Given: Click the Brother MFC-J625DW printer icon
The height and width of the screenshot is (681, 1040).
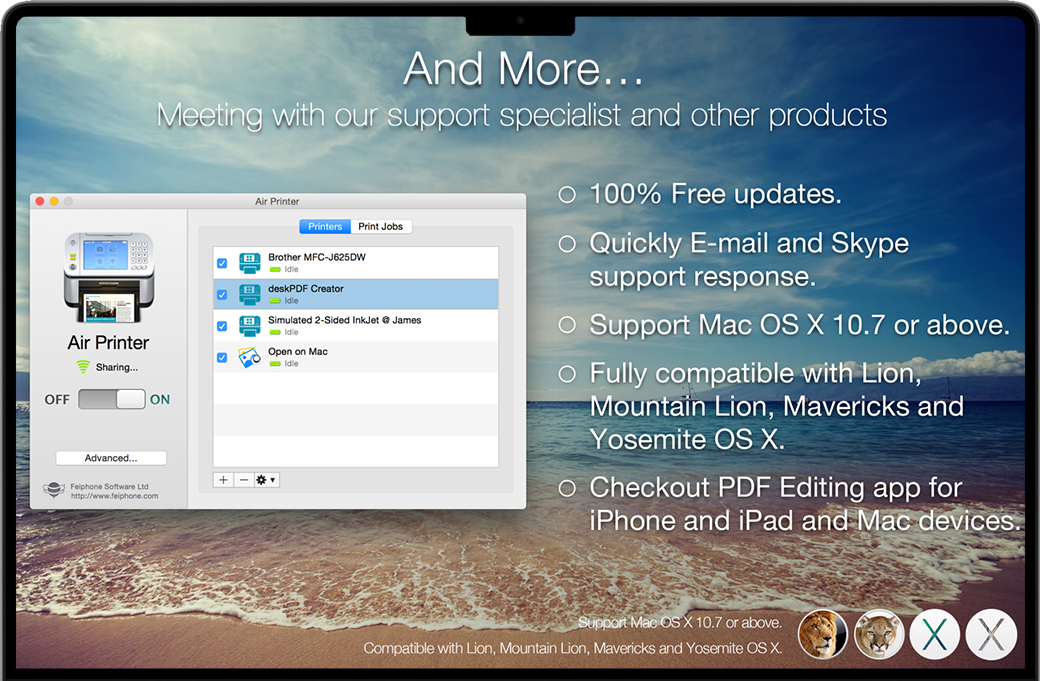Looking at the screenshot, I should 249,263.
